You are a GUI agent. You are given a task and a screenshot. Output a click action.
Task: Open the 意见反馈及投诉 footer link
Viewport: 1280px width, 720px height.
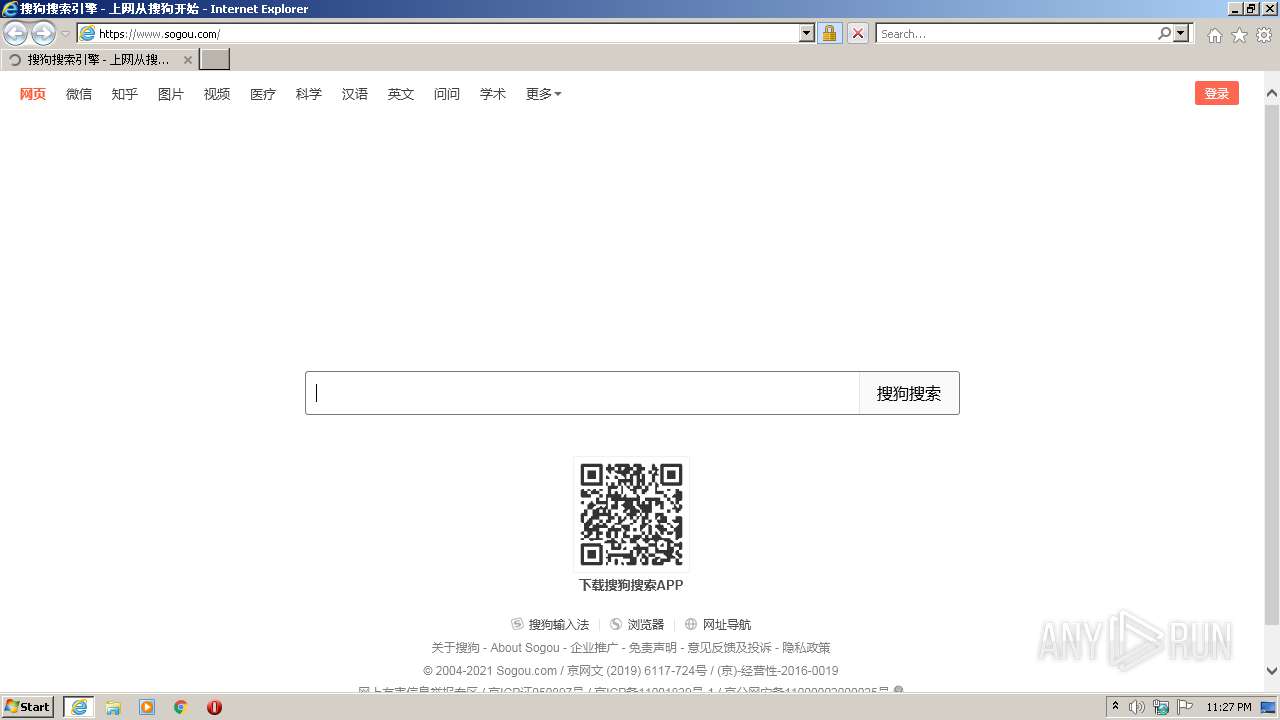click(730, 648)
